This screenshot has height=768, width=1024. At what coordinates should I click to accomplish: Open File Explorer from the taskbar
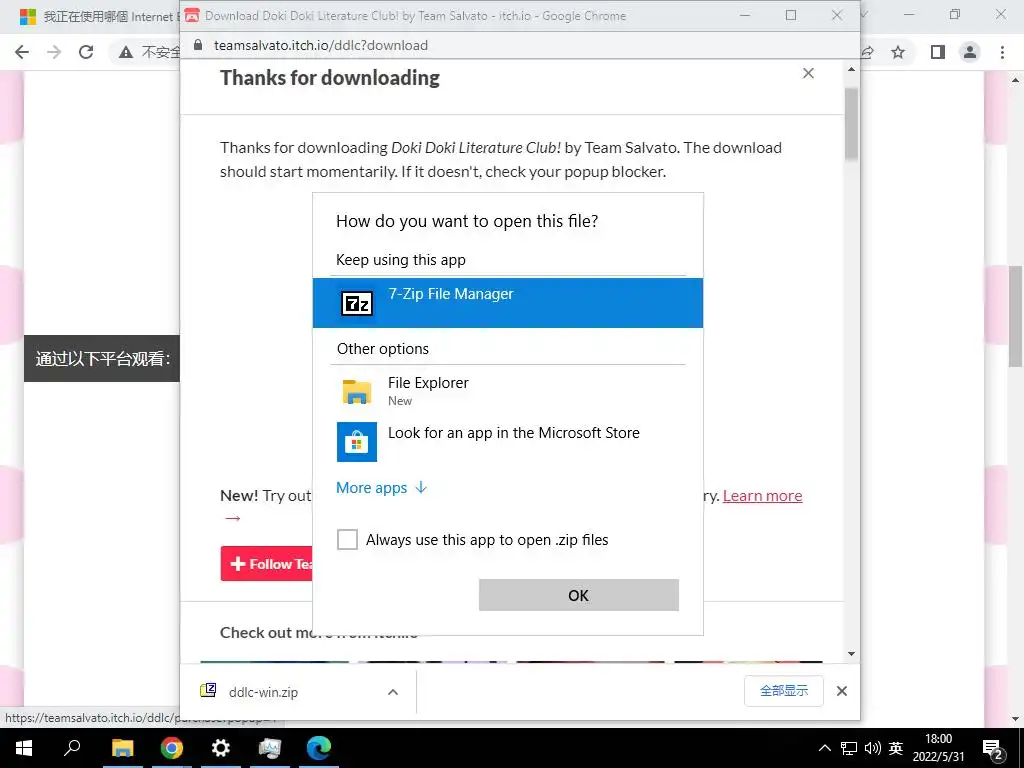point(122,748)
